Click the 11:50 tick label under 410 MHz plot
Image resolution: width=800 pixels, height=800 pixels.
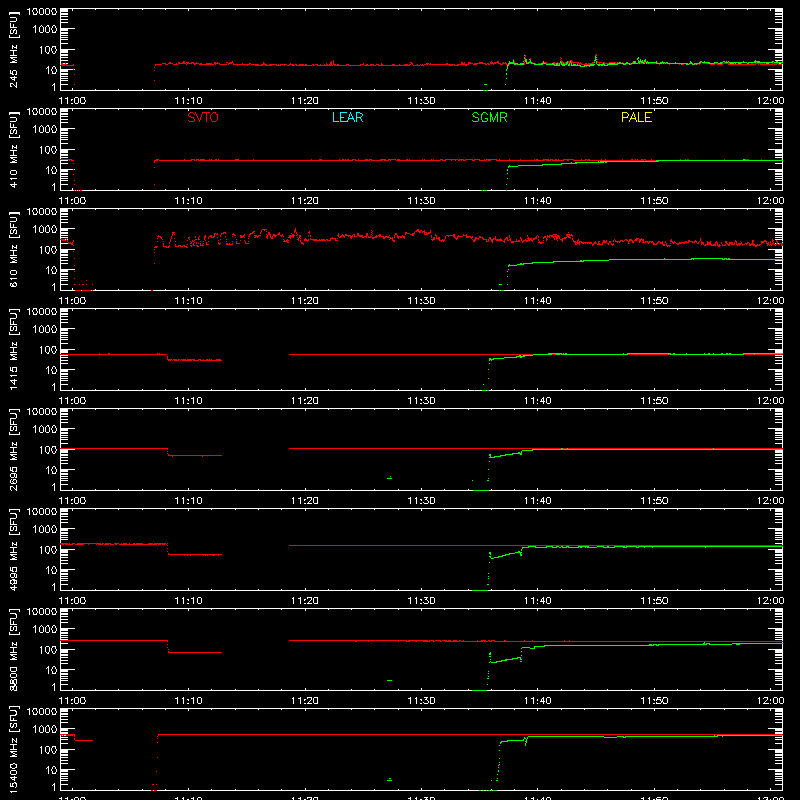pos(654,201)
